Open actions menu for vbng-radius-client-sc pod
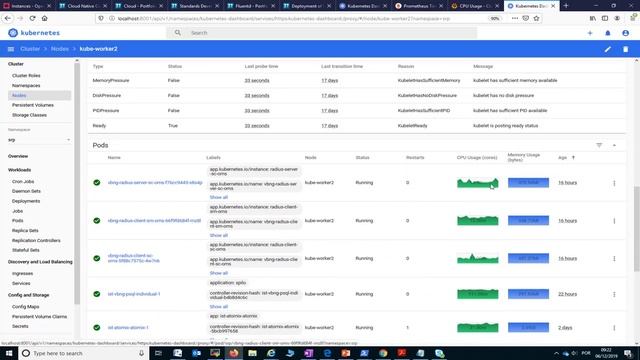640x360 pixels. (614, 258)
